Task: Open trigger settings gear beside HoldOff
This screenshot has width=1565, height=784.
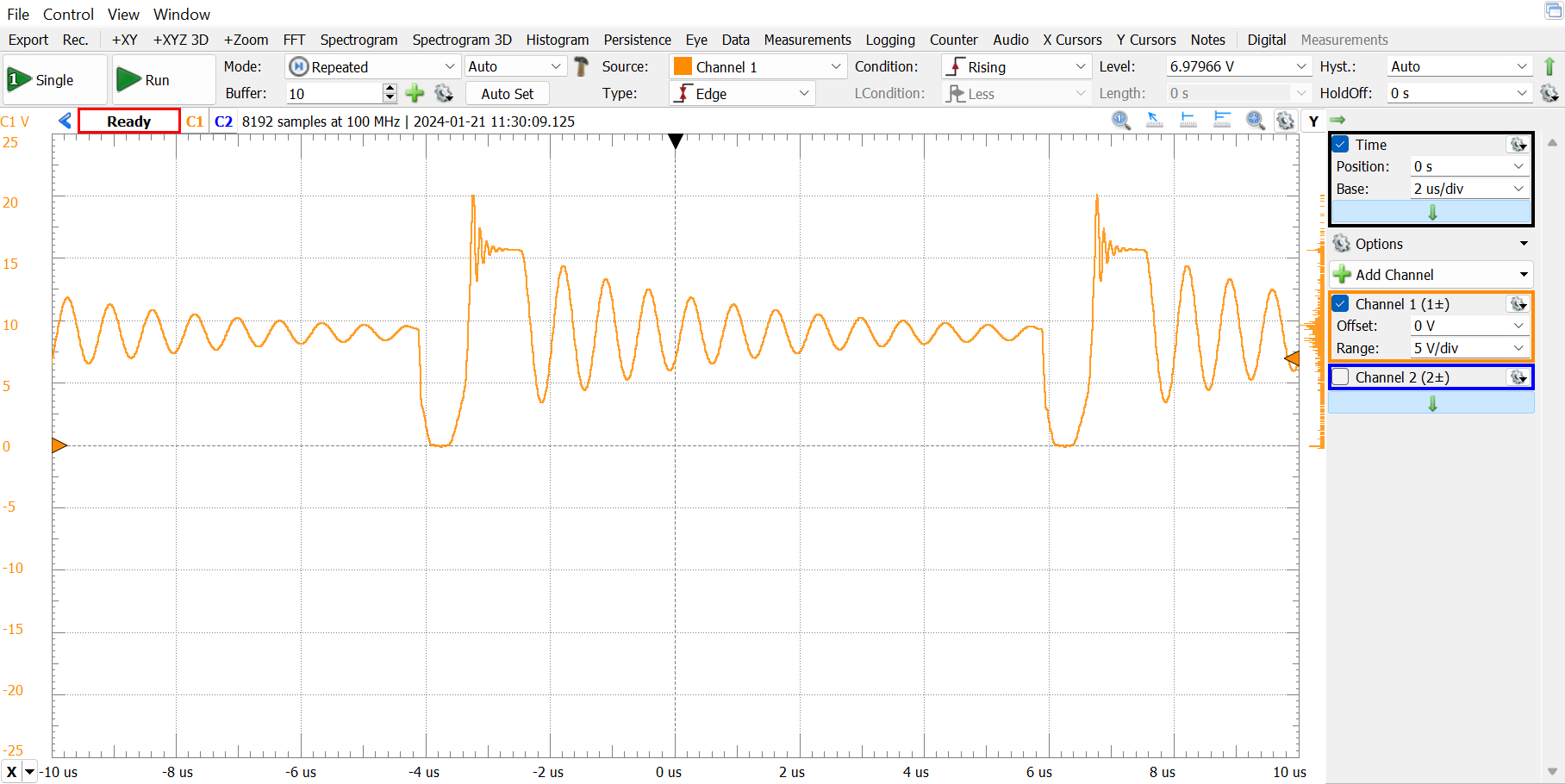Action: (1549, 93)
